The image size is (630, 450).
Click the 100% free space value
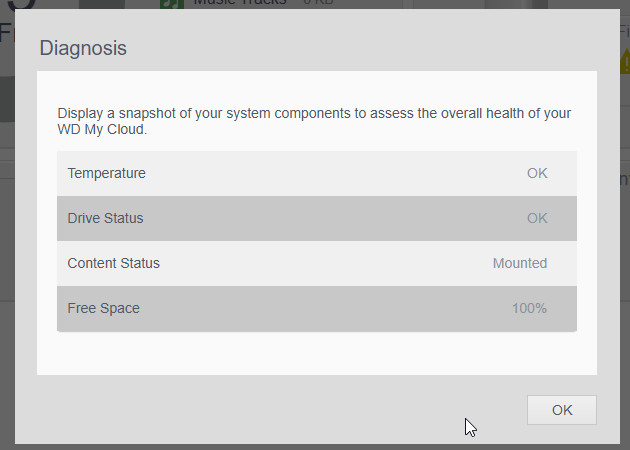(x=530, y=308)
